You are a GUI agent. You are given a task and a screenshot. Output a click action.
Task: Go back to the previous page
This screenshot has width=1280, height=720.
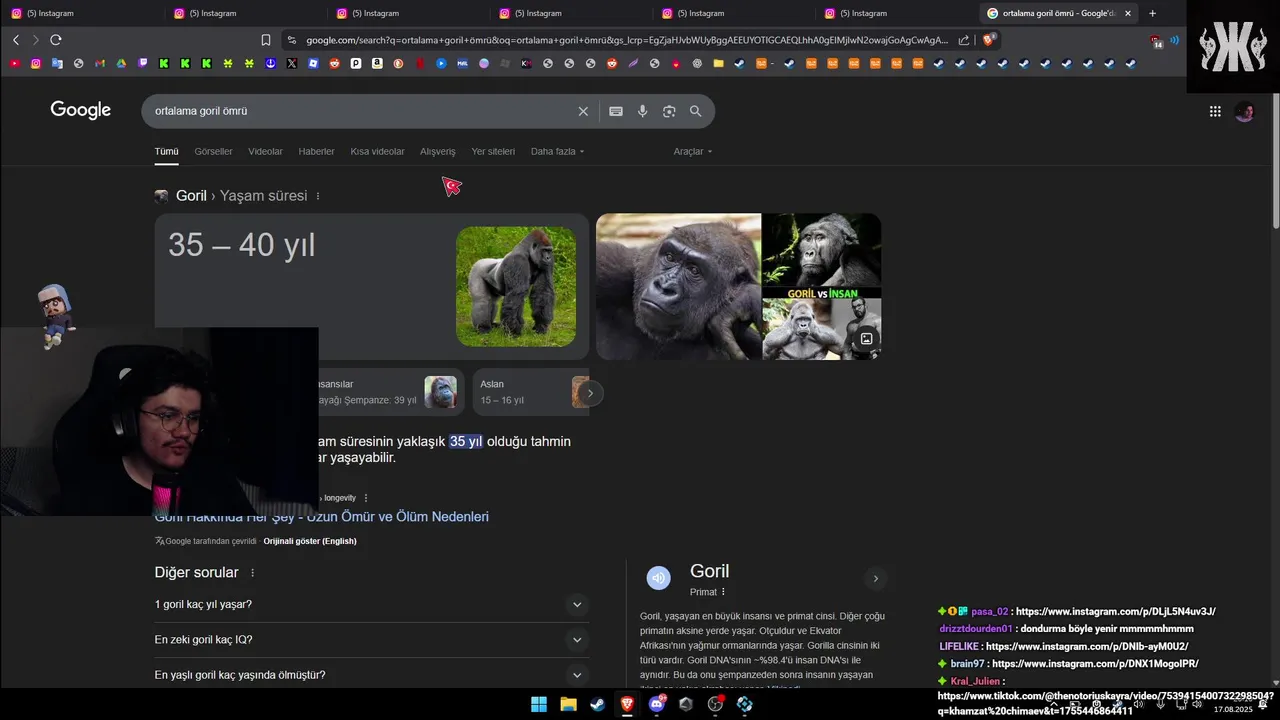click(16, 40)
